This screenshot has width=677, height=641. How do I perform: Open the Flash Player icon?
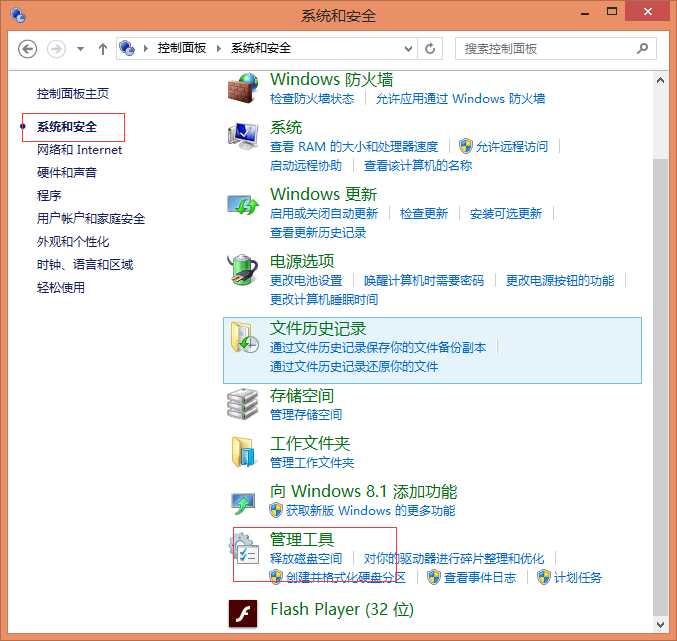(243, 613)
